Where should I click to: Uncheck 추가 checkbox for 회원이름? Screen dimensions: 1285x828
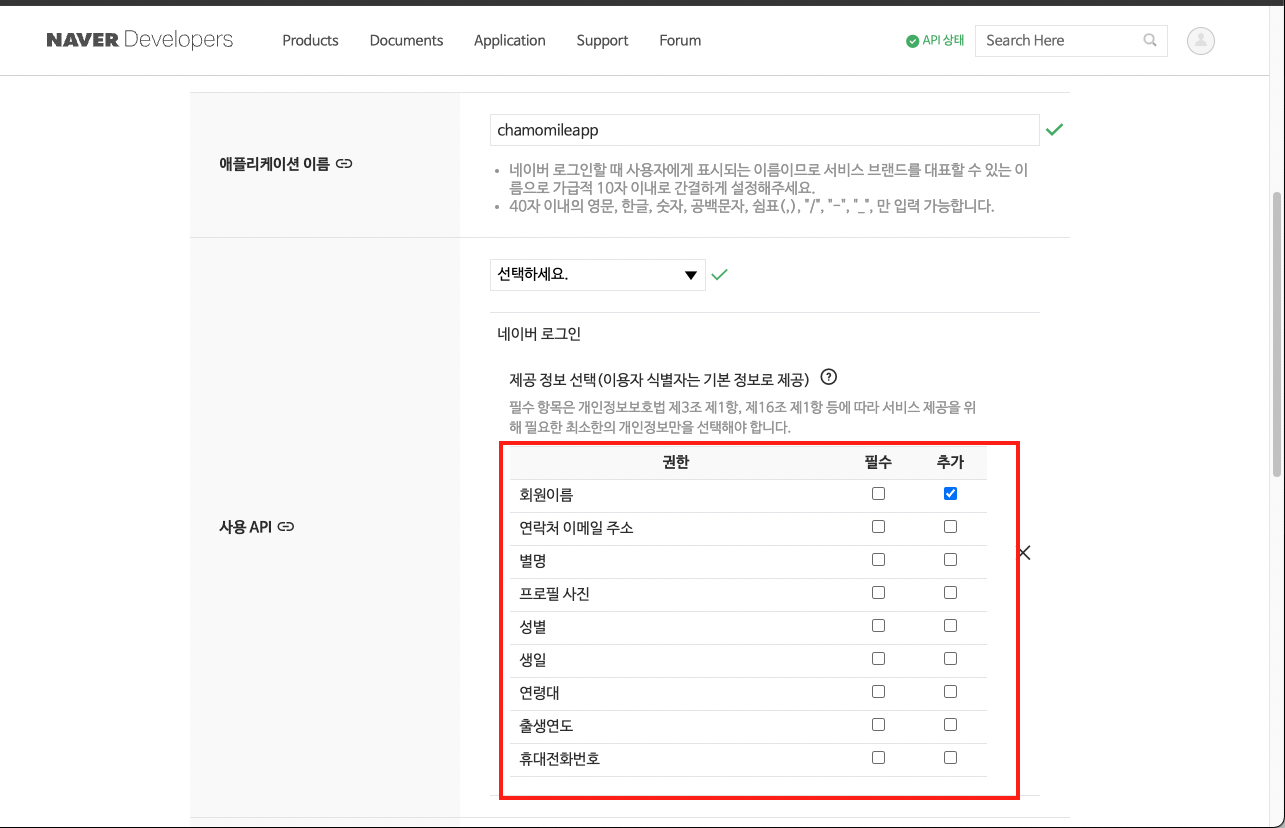click(950, 494)
